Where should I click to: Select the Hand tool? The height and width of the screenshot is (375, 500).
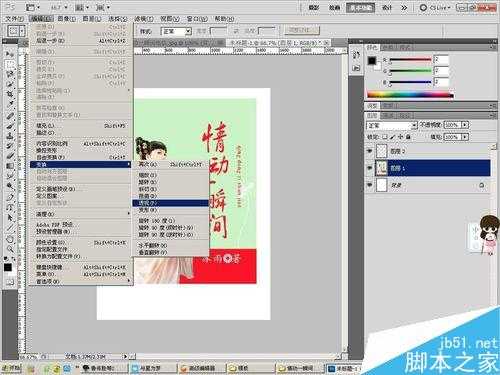10,239
